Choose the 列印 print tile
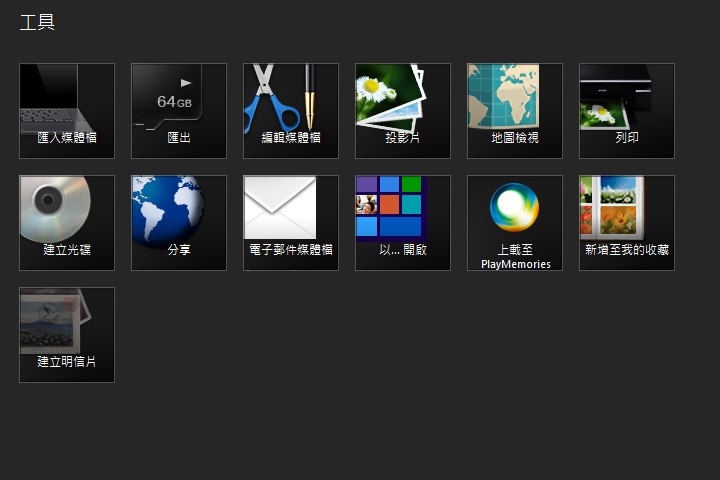This screenshot has width=720, height=480. click(627, 111)
